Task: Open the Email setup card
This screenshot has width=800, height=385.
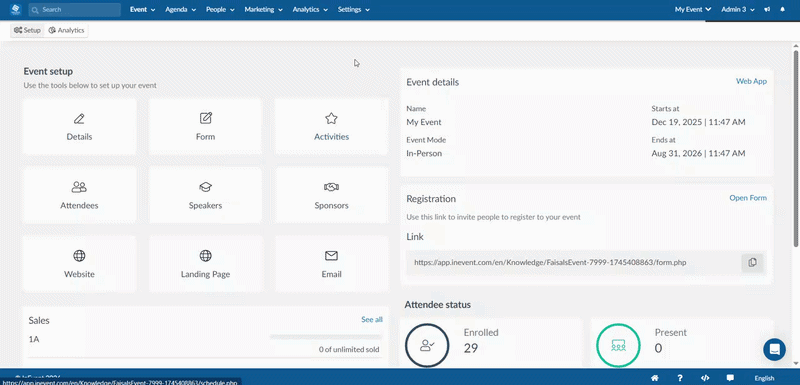Action: pyautogui.click(x=331, y=264)
